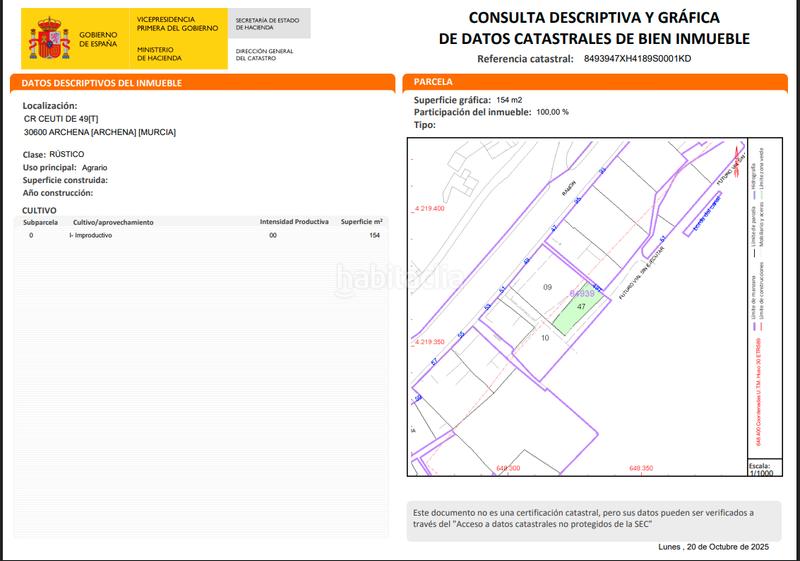Click the 'Intensidad Productiva' column header
The image size is (800, 561).
(x=292, y=221)
